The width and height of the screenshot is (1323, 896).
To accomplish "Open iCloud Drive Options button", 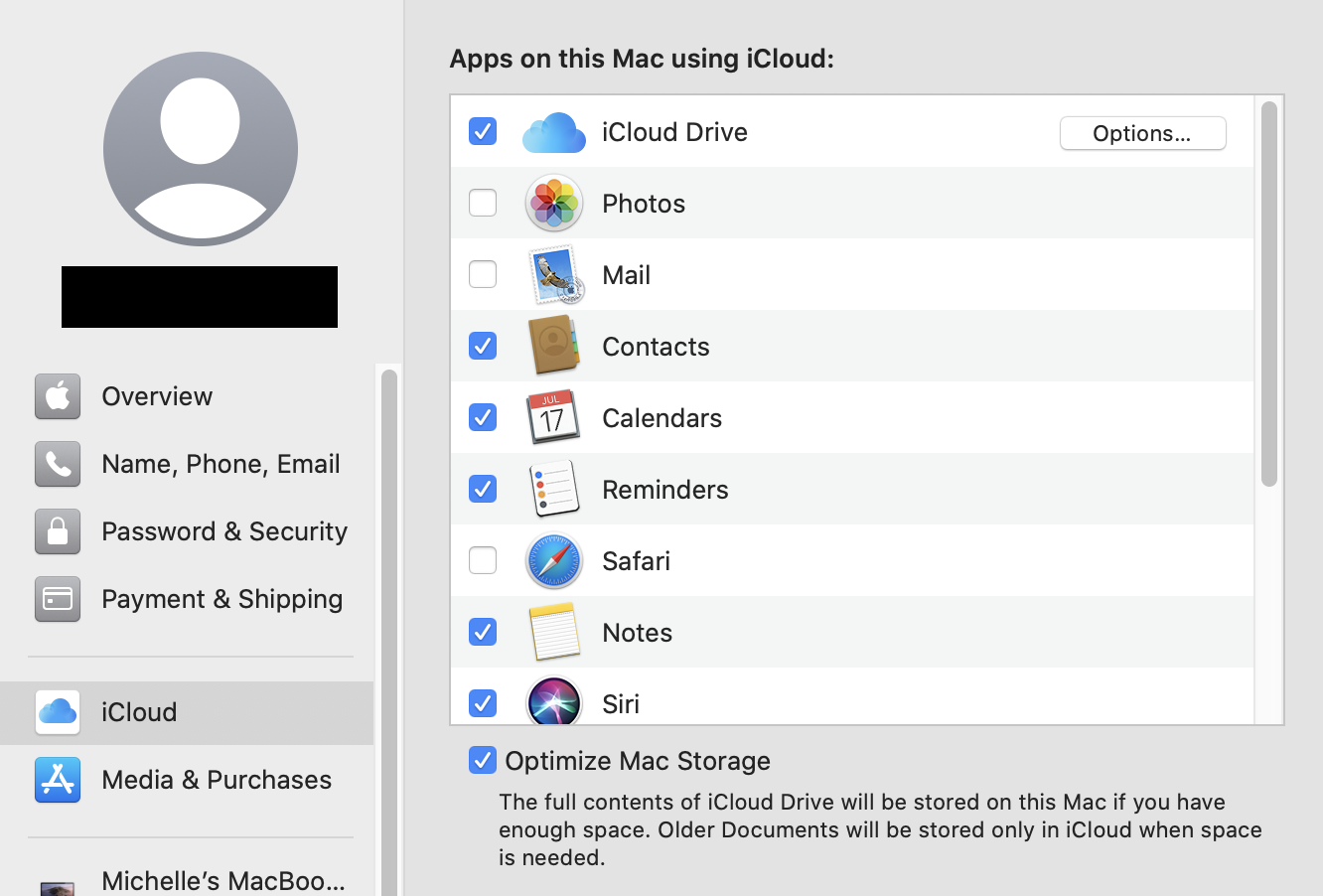I will (x=1143, y=133).
